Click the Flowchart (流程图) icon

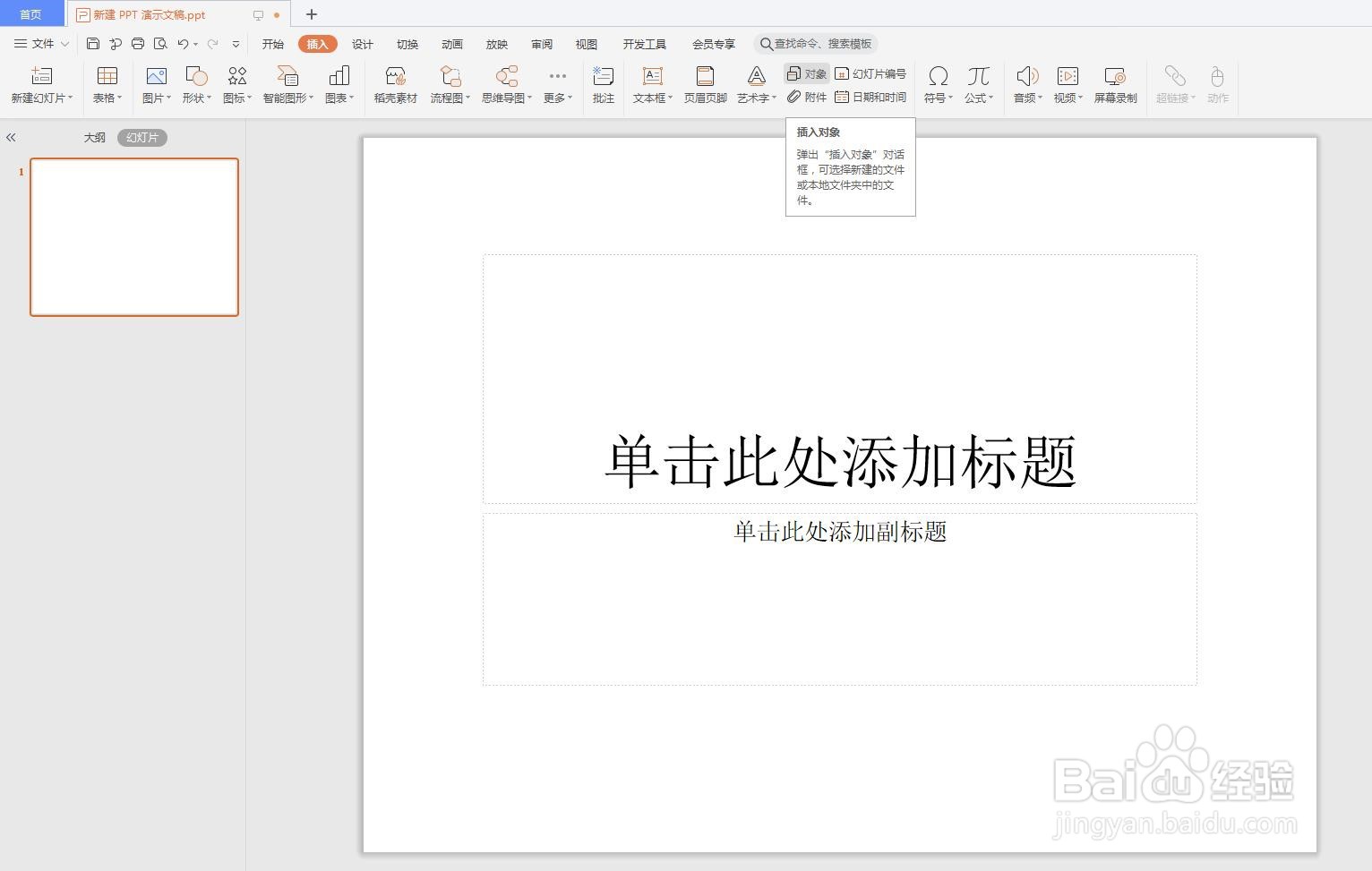coord(450,76)
